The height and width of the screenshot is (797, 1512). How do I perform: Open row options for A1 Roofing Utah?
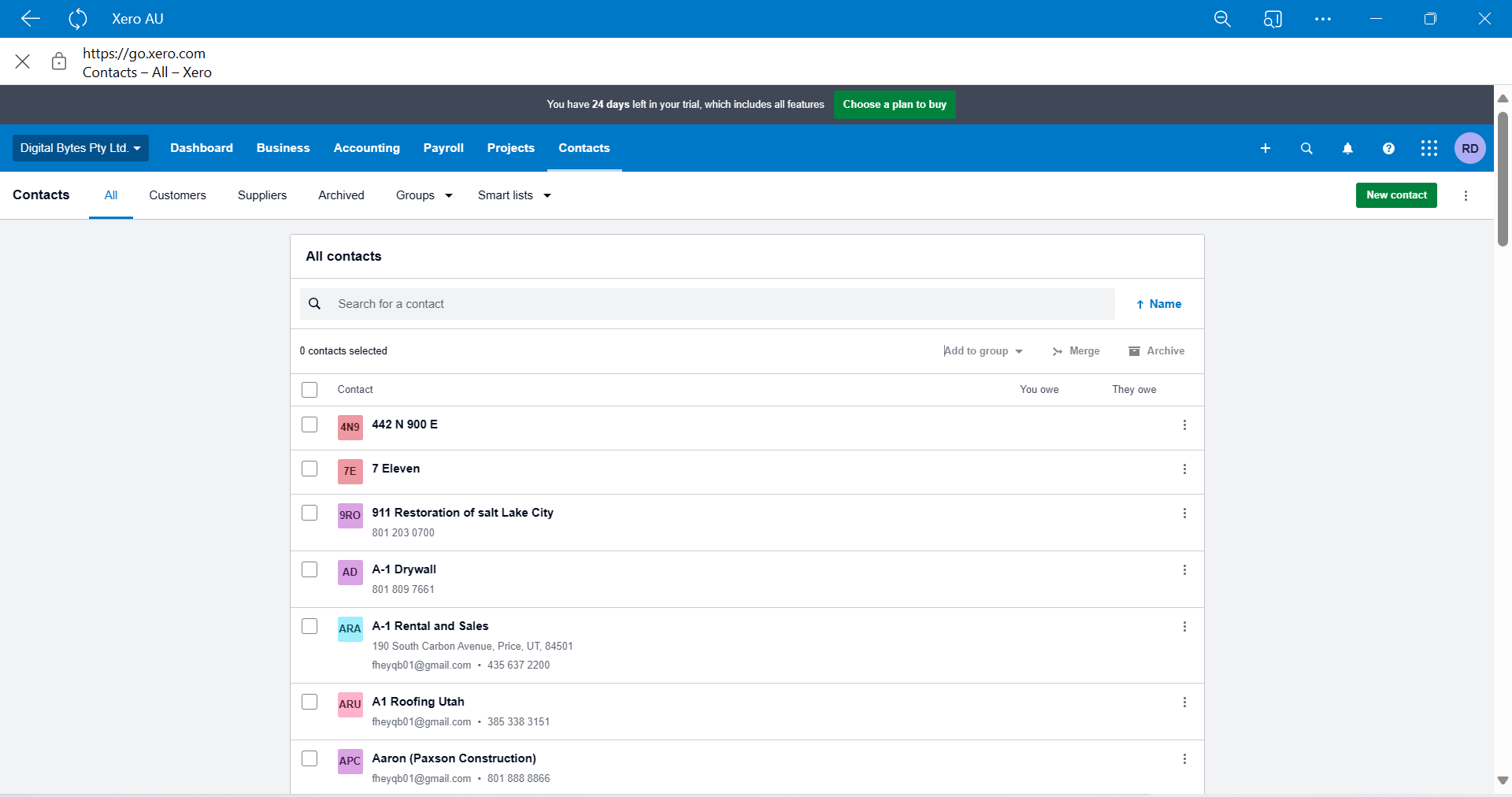point(1184,702)
